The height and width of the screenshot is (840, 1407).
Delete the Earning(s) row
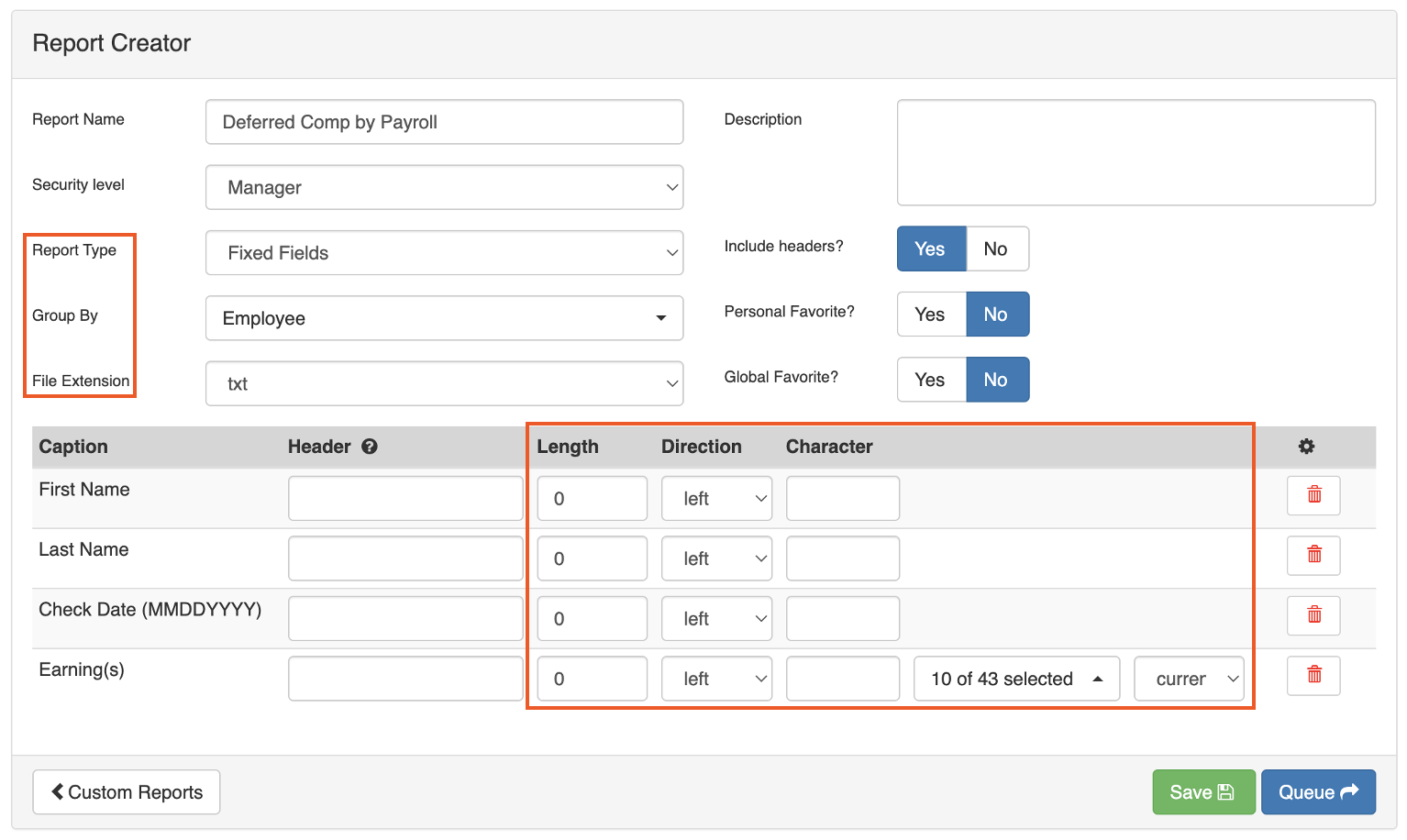(x=1313, y=676)
